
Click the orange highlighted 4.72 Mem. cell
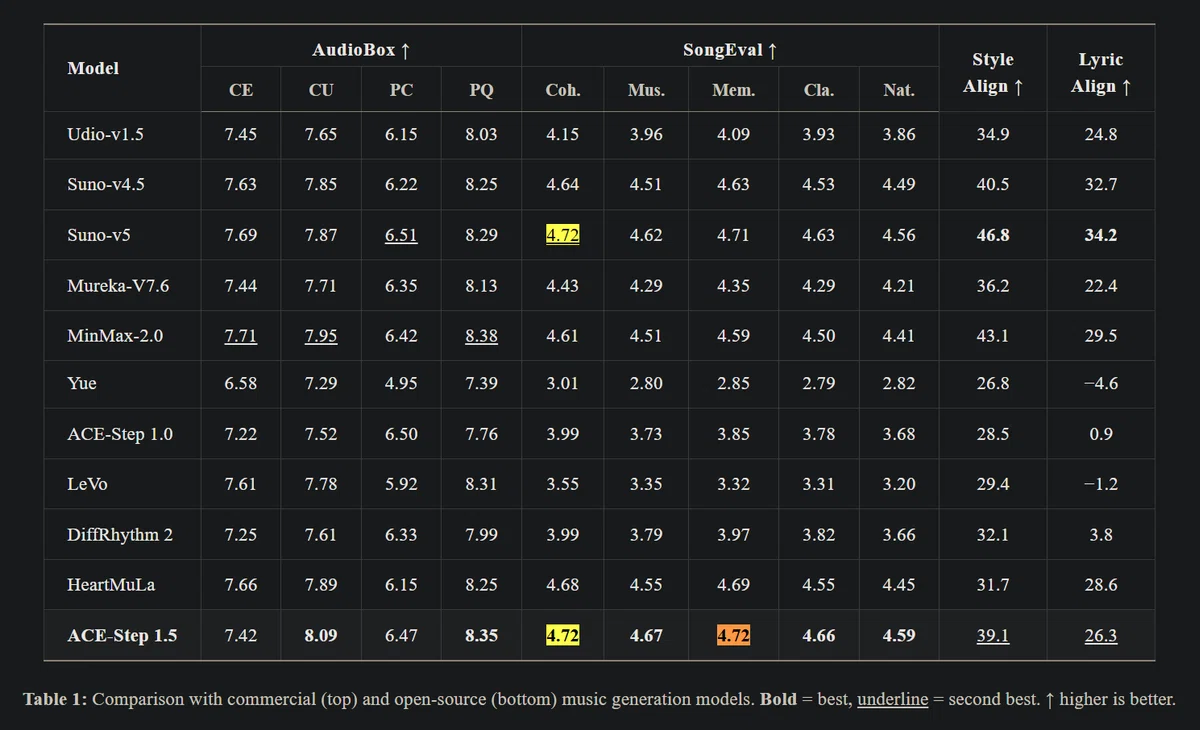pyautogui.click(x=733, y=635)
